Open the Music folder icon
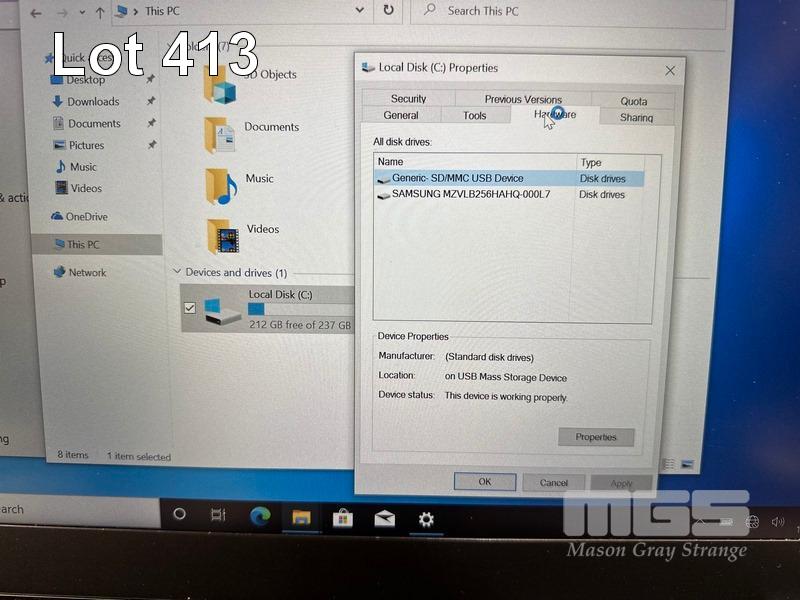 coord(220,185)
